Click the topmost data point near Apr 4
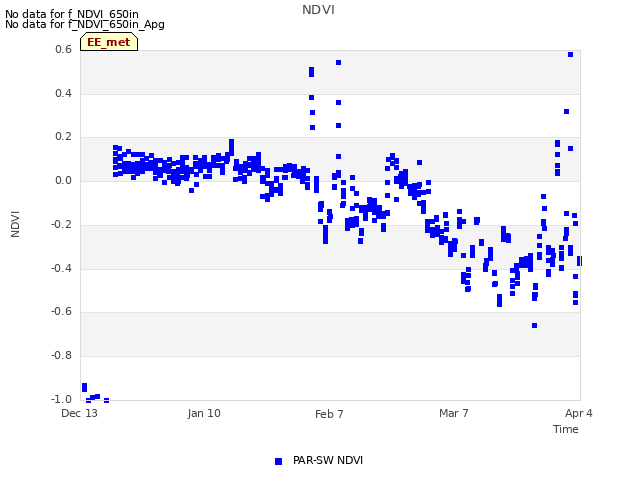This screenshot has width=640, height=480. (571, 55)
